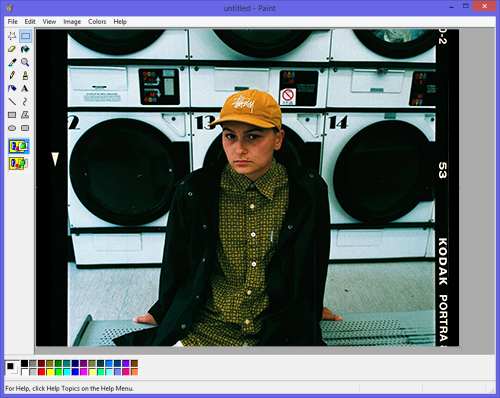Click the current foreground/background color box
Image resolution: width=500 pixels, height=398 pixels.
12,368
